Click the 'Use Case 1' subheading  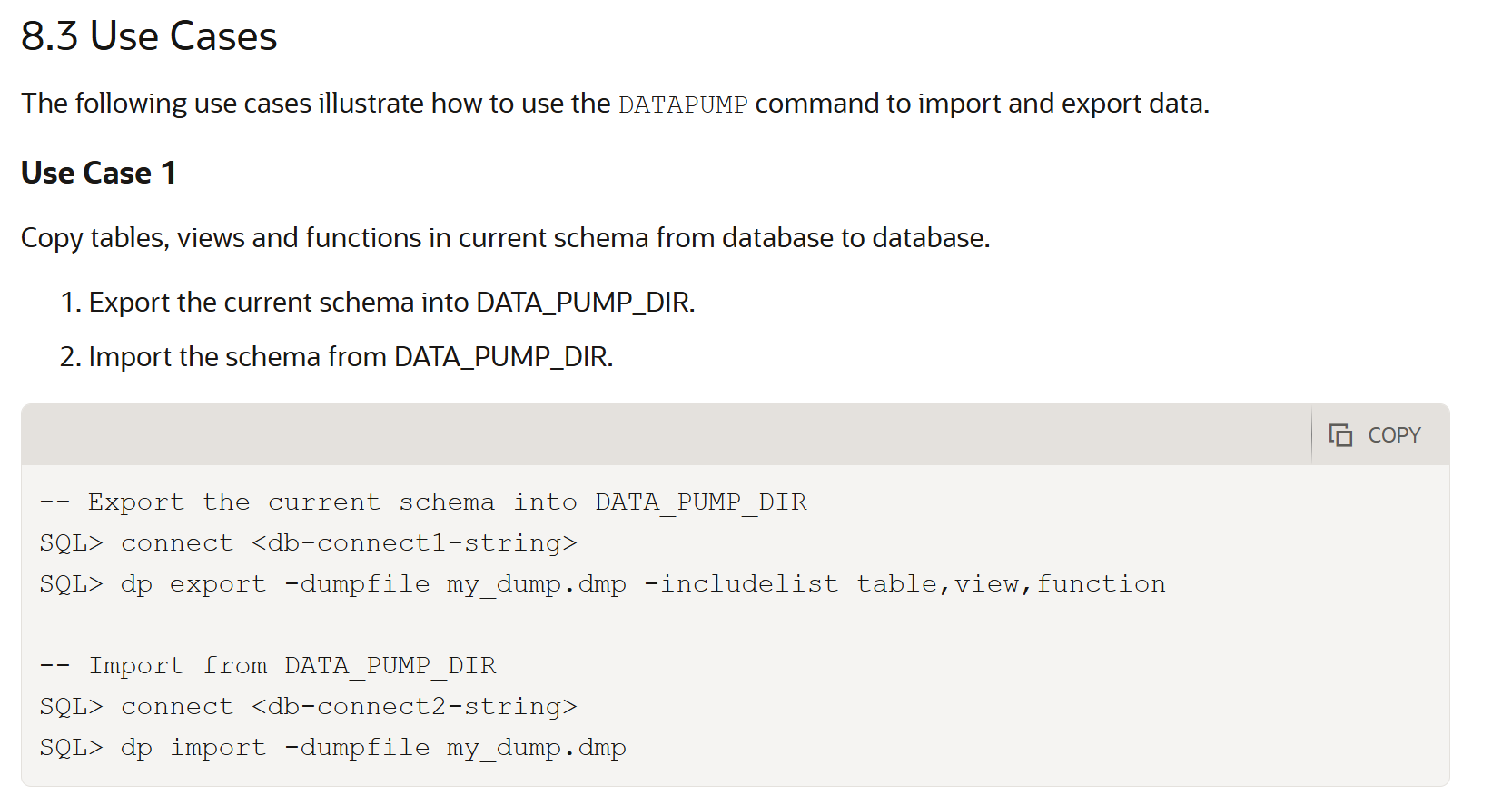tap(99, 173)
